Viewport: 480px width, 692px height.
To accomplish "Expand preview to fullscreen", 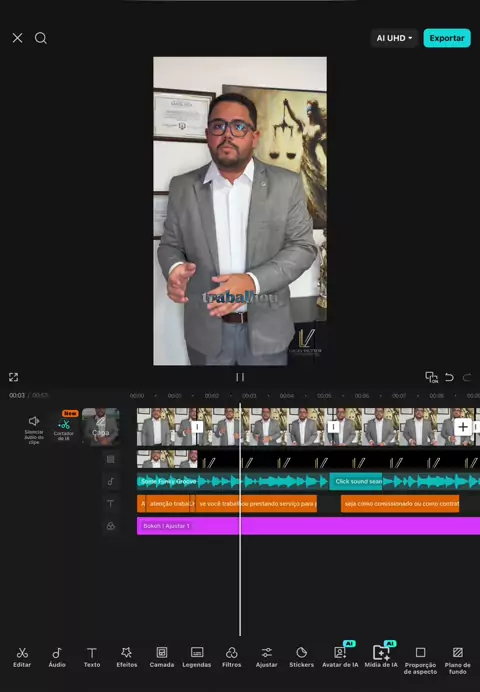I will tap(14, 377).
